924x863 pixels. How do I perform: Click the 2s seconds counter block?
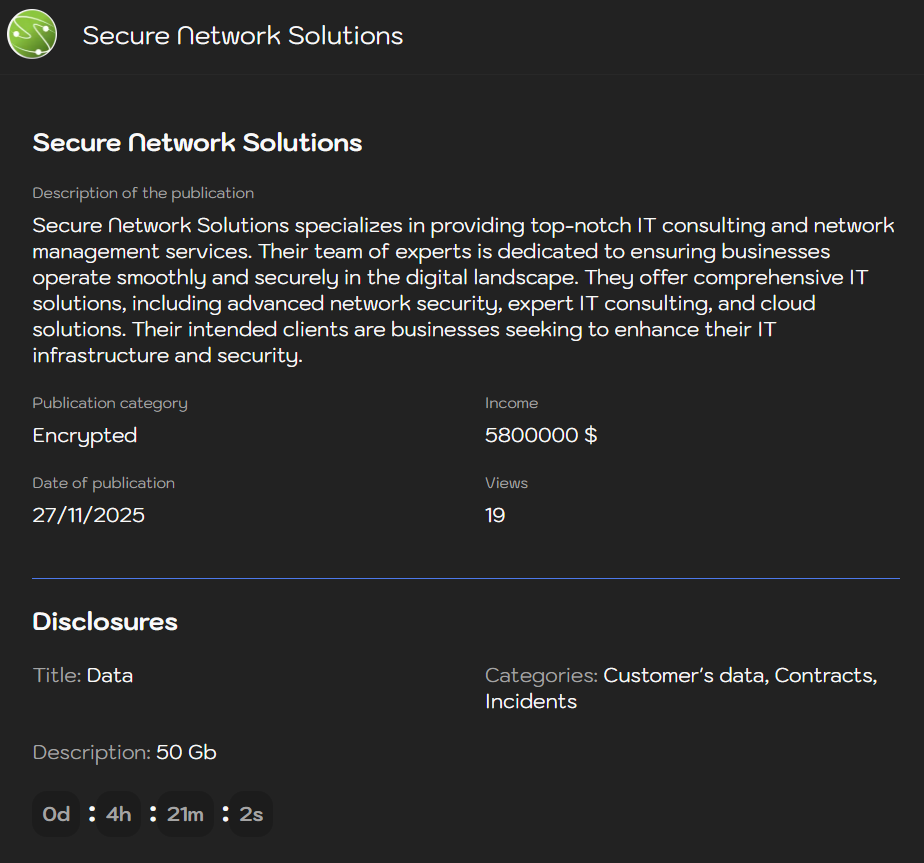(x=249, y=813)
